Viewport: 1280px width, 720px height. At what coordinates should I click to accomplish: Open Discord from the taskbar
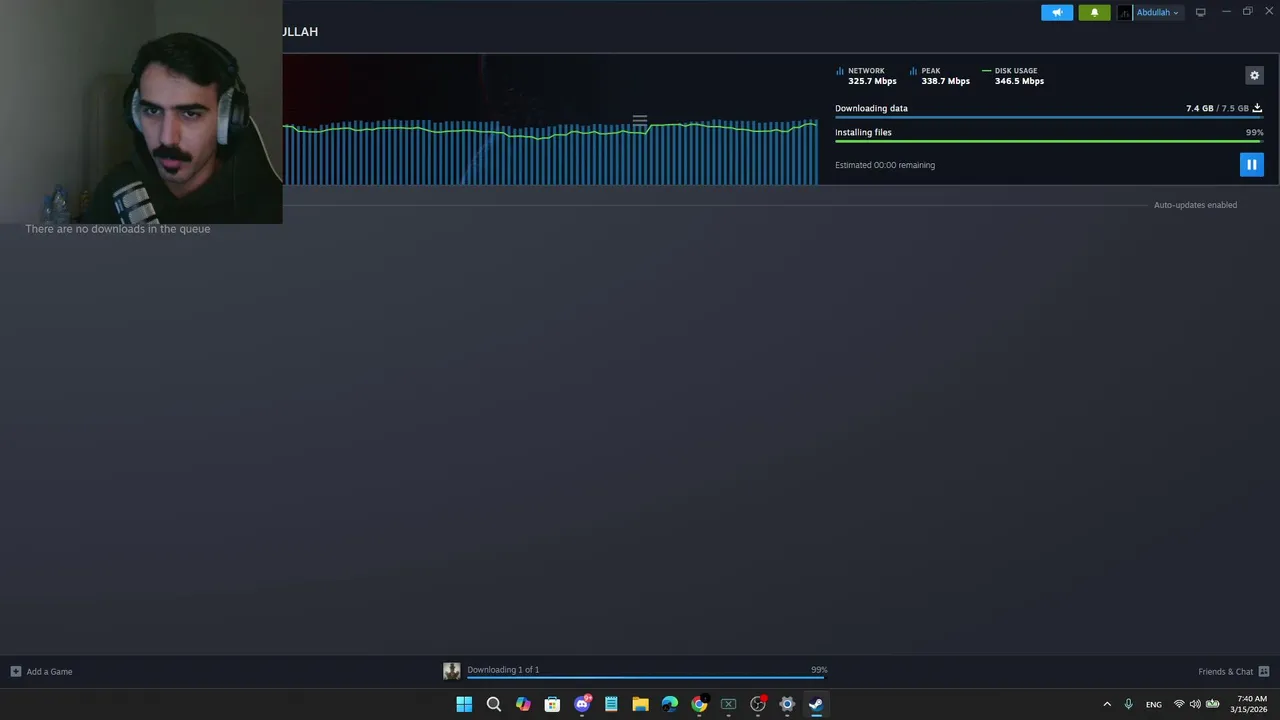tap(582, 704)
